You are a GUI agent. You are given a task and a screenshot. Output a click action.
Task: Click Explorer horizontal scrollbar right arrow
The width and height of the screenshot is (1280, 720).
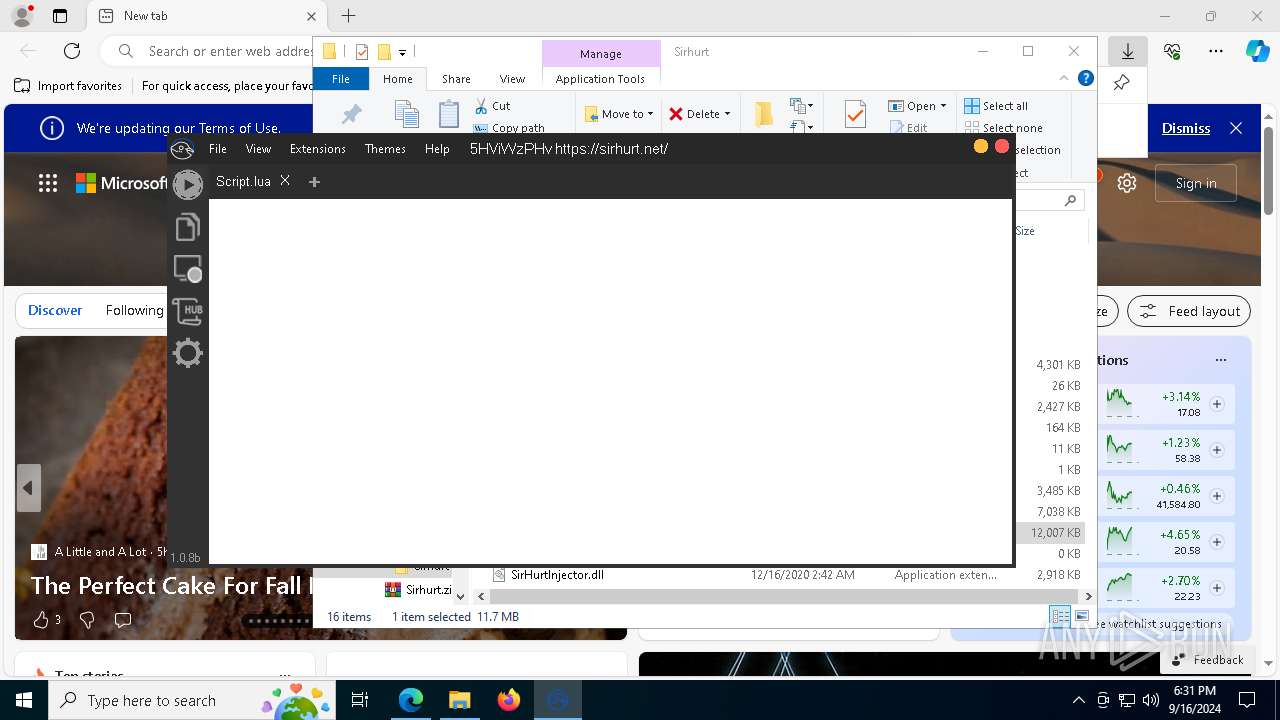1088,596
